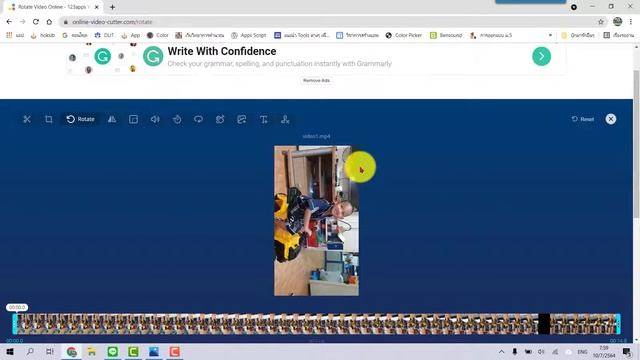Close the Rotate Video Online tab

[x=97, y=7]
